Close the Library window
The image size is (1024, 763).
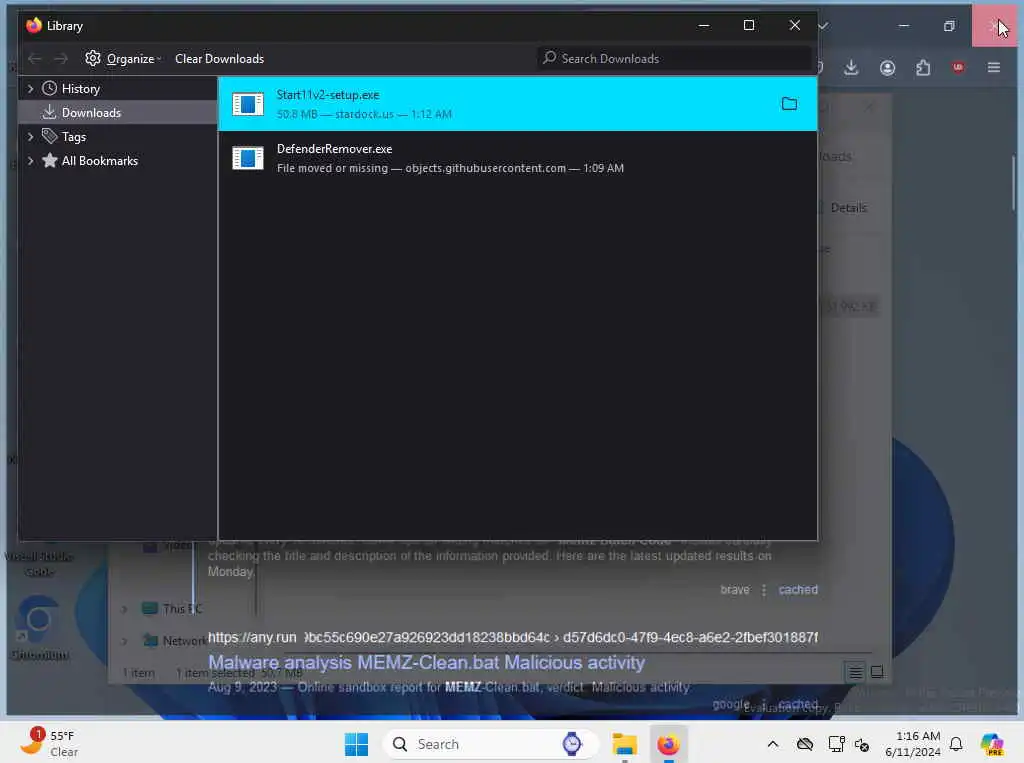[795, 25]
